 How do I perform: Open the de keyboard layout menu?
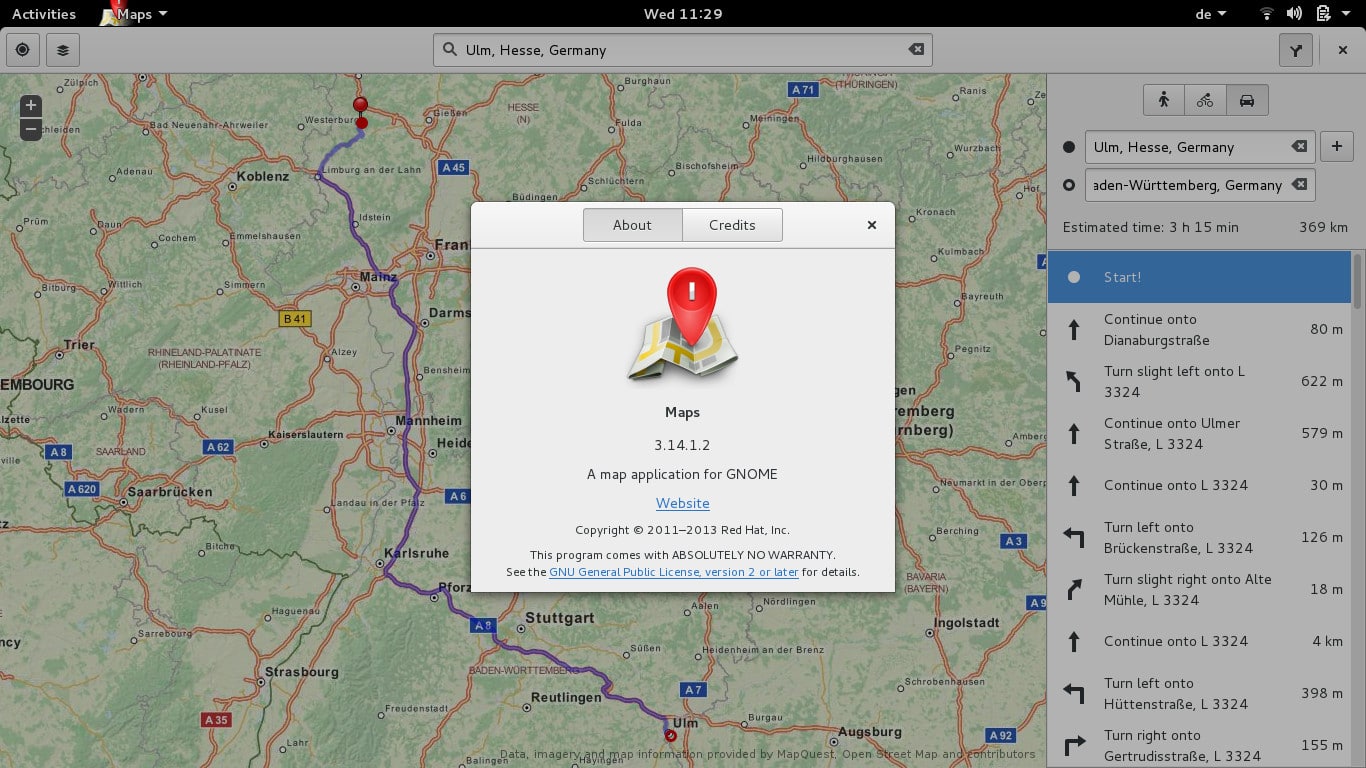[x=1211, y=14]
